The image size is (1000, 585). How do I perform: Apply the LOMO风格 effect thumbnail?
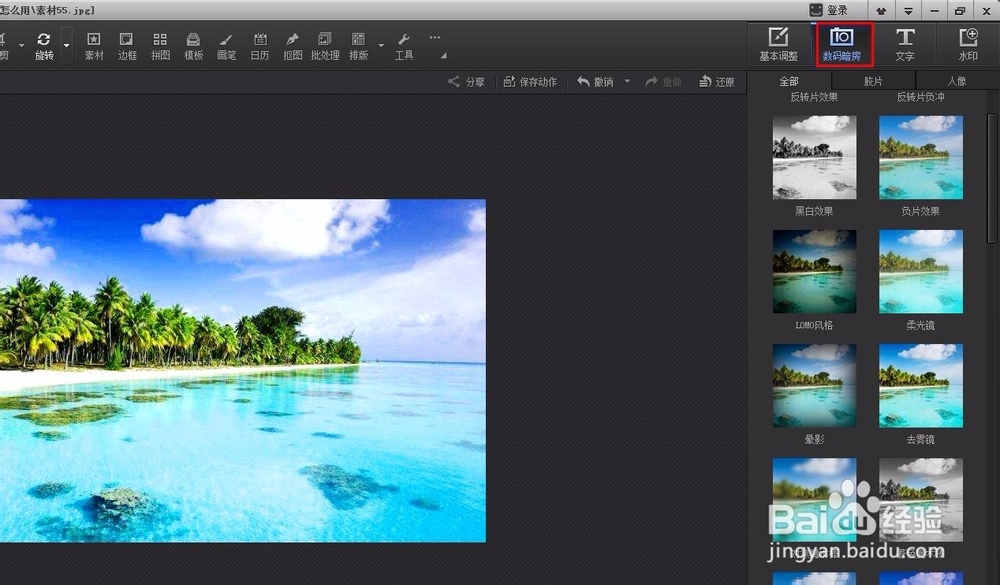[814, 271]
